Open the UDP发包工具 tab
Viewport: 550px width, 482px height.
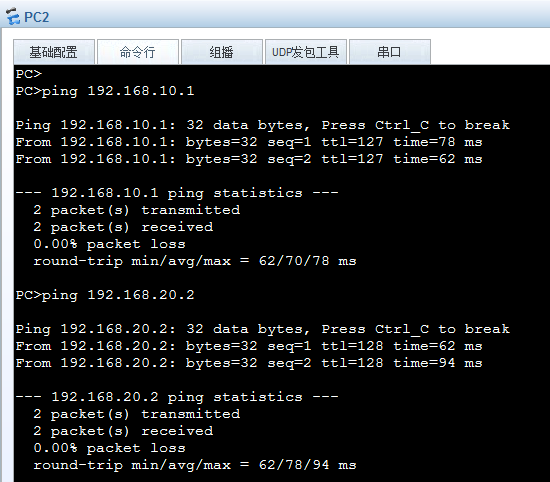pos(306,52)
